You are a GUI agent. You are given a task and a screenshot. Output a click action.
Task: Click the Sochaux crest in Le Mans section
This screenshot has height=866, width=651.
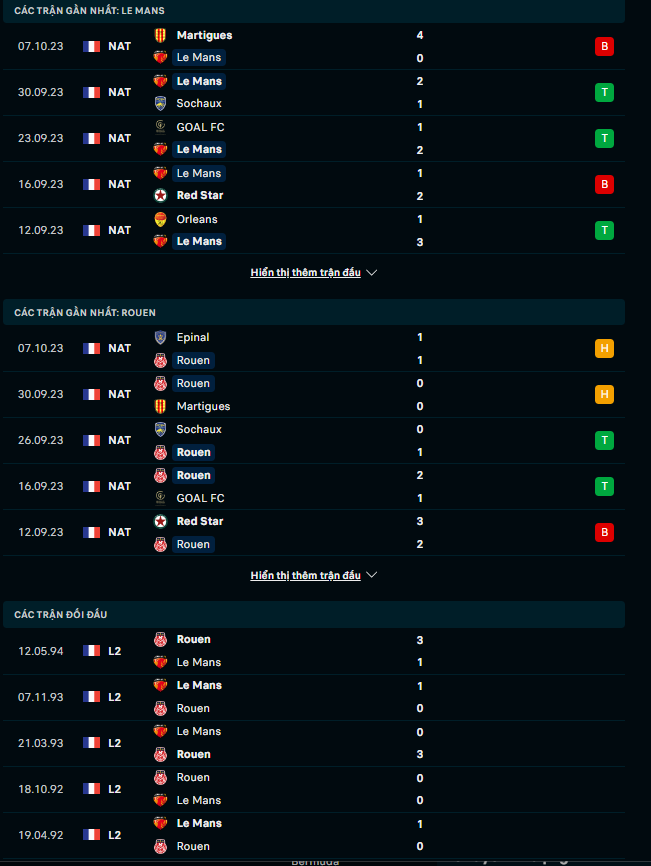point(160,103)
